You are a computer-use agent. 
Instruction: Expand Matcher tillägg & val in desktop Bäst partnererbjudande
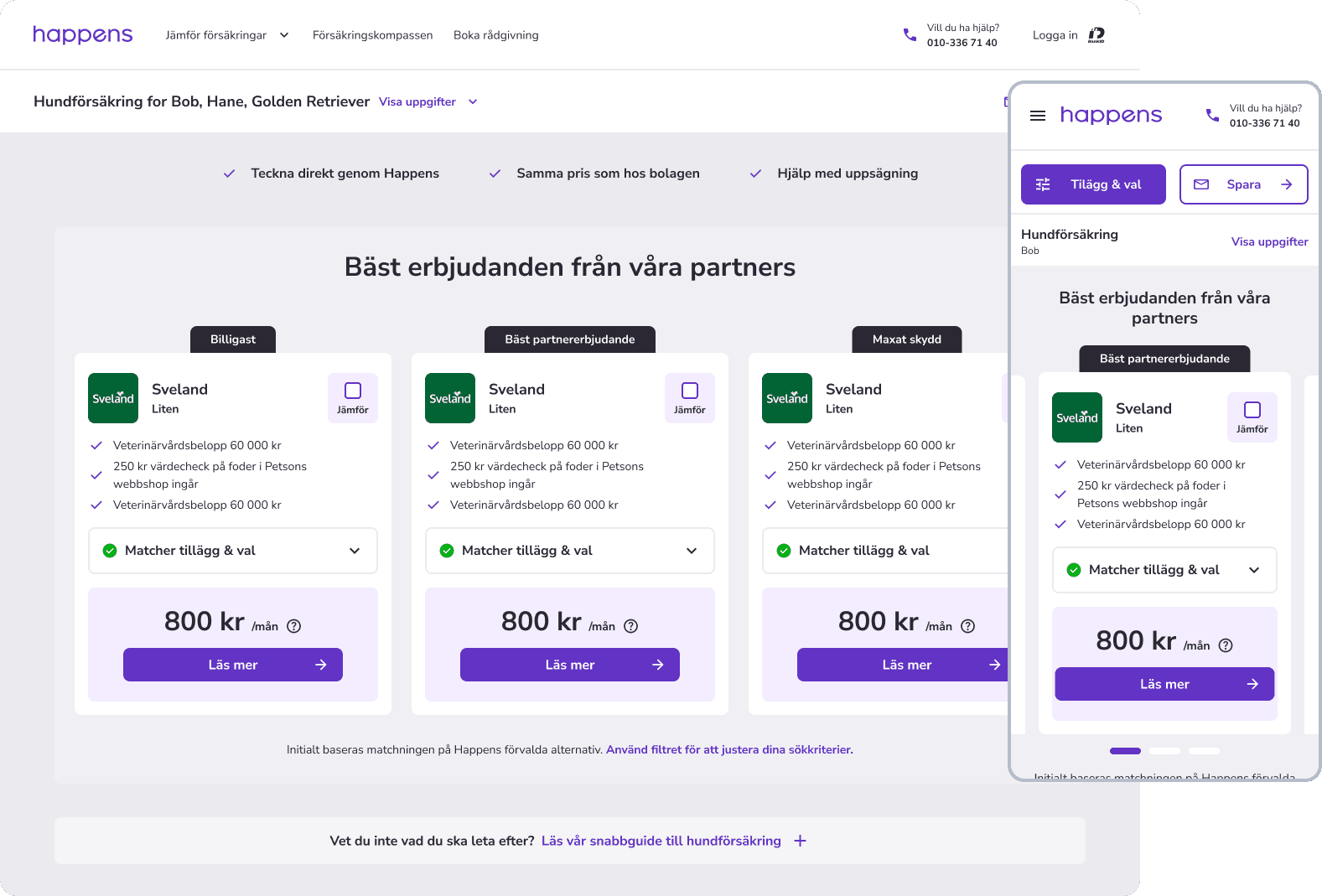[570, 551]
